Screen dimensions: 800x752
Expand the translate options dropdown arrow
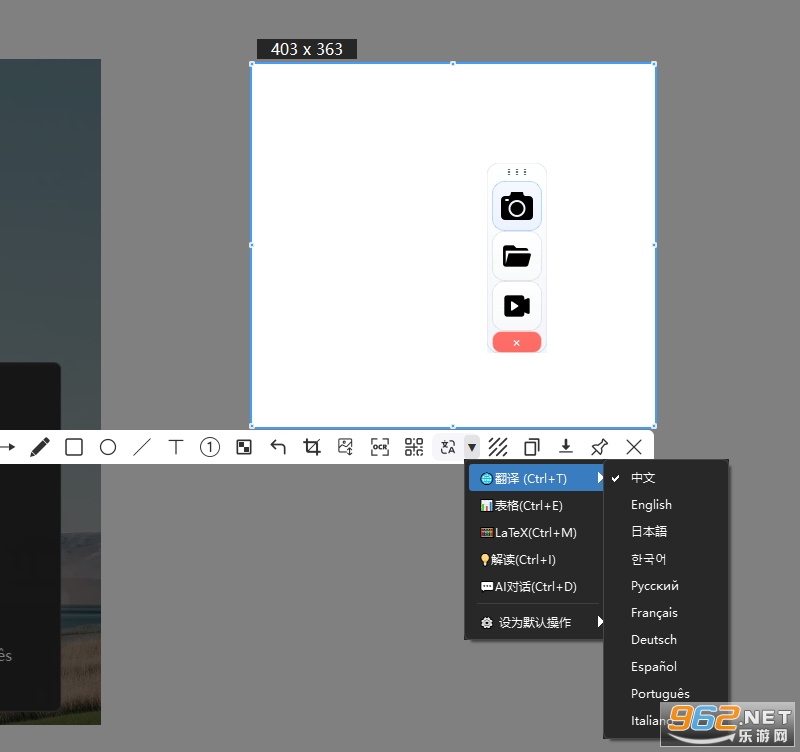click(472, 447)
